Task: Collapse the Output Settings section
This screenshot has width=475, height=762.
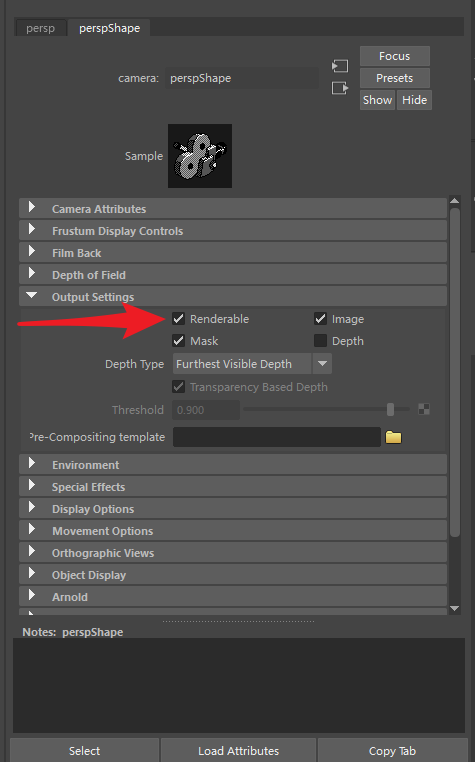Action: [x=233, y=296]
